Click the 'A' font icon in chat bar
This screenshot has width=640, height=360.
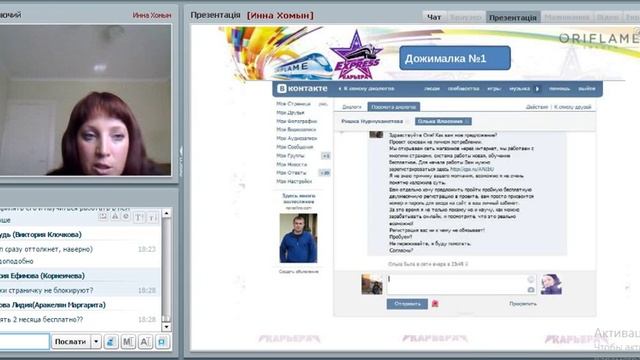coord(145,342)
